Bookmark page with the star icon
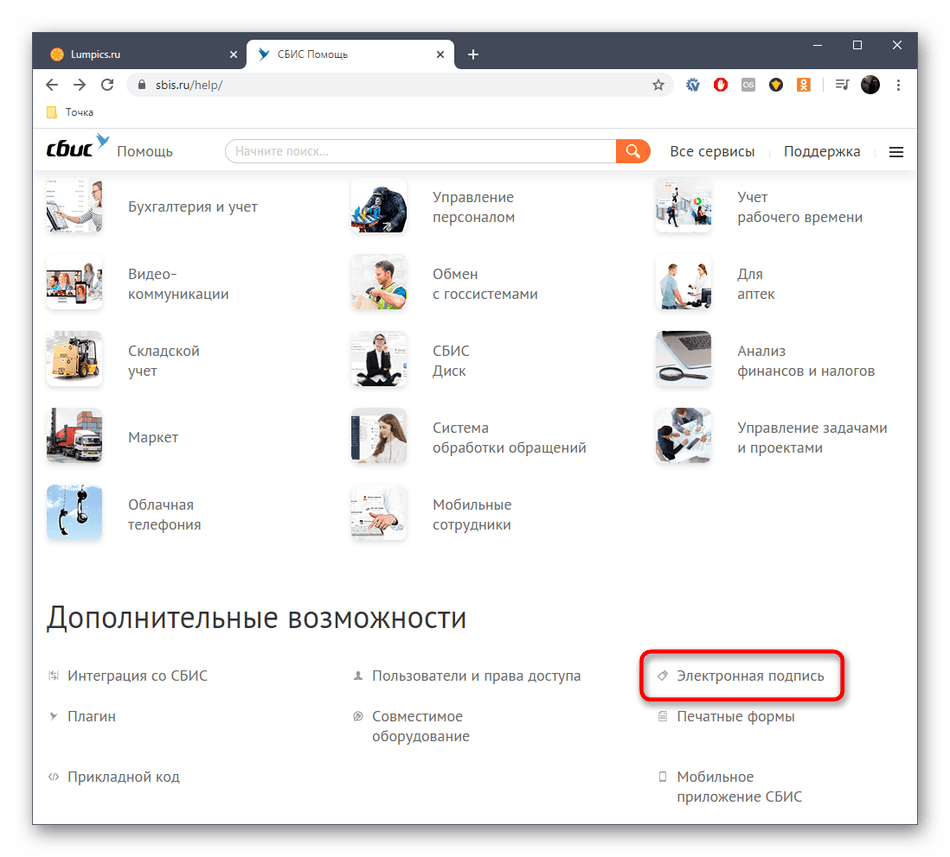 point(658,85)
